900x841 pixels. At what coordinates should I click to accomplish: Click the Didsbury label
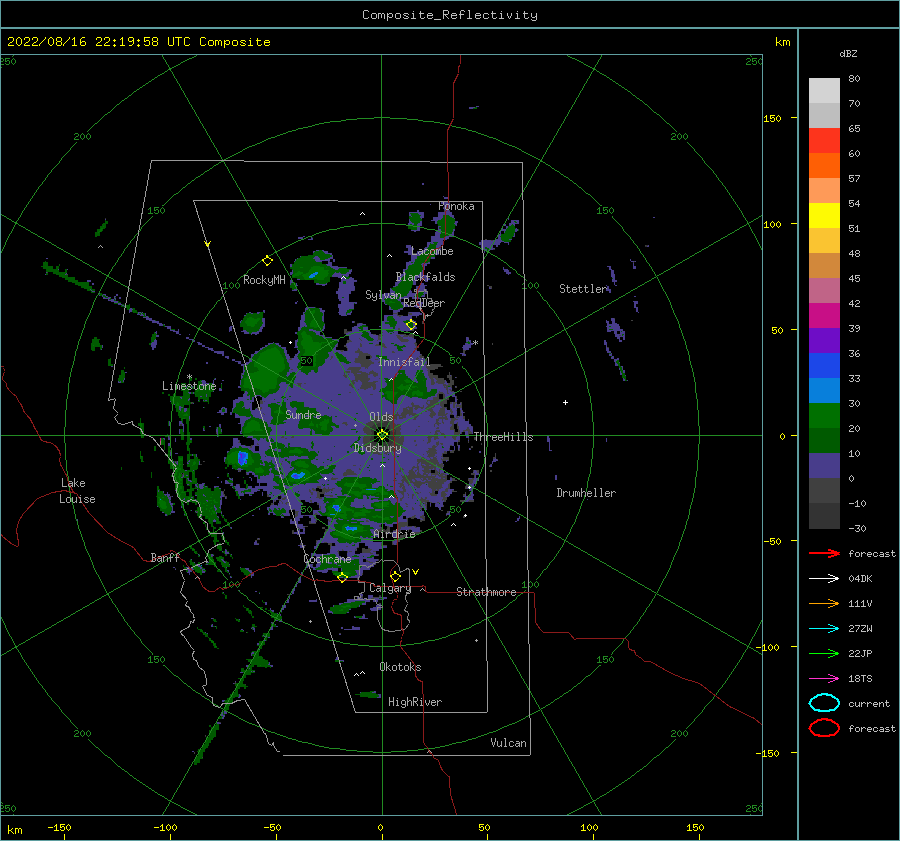378,448
